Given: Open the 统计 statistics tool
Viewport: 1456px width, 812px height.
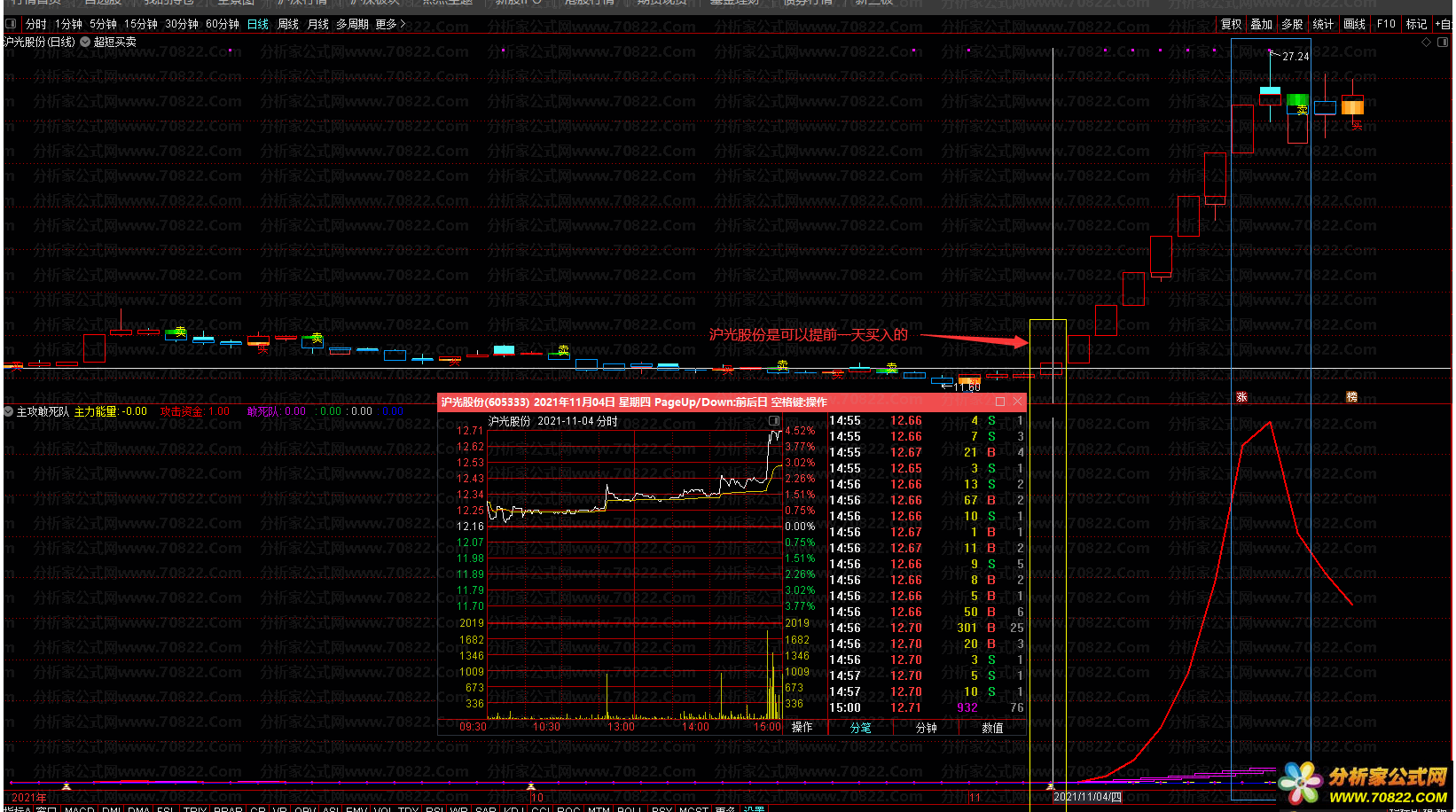Looking at the screenshot, I should (x=1324, y=24).
